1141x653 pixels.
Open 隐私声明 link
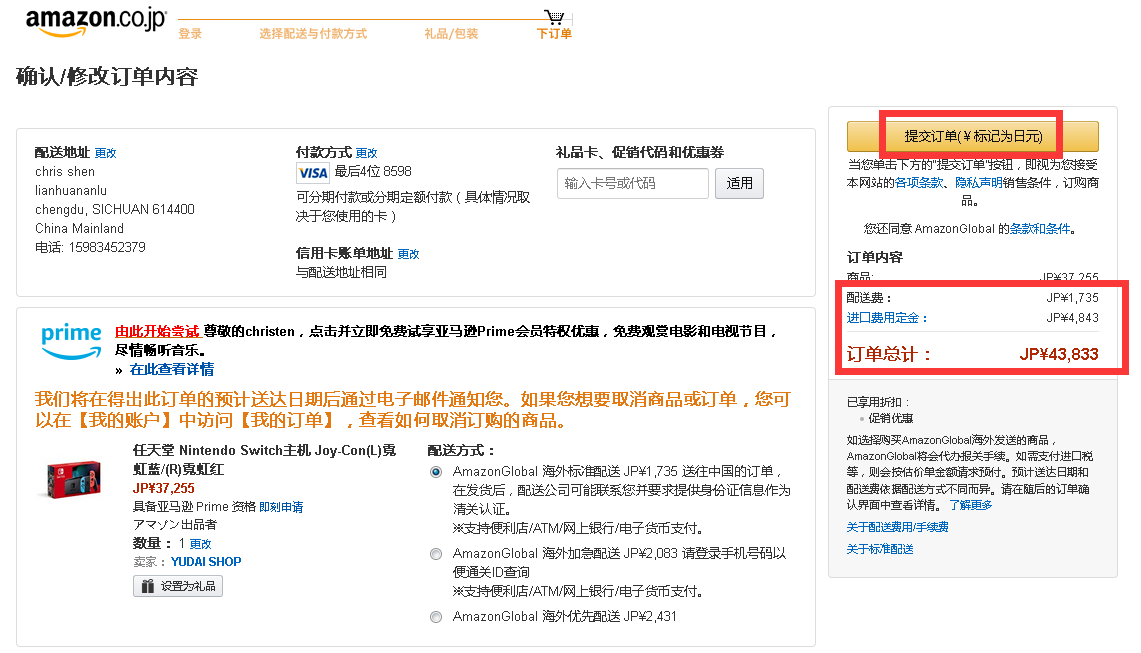(979, 183)
